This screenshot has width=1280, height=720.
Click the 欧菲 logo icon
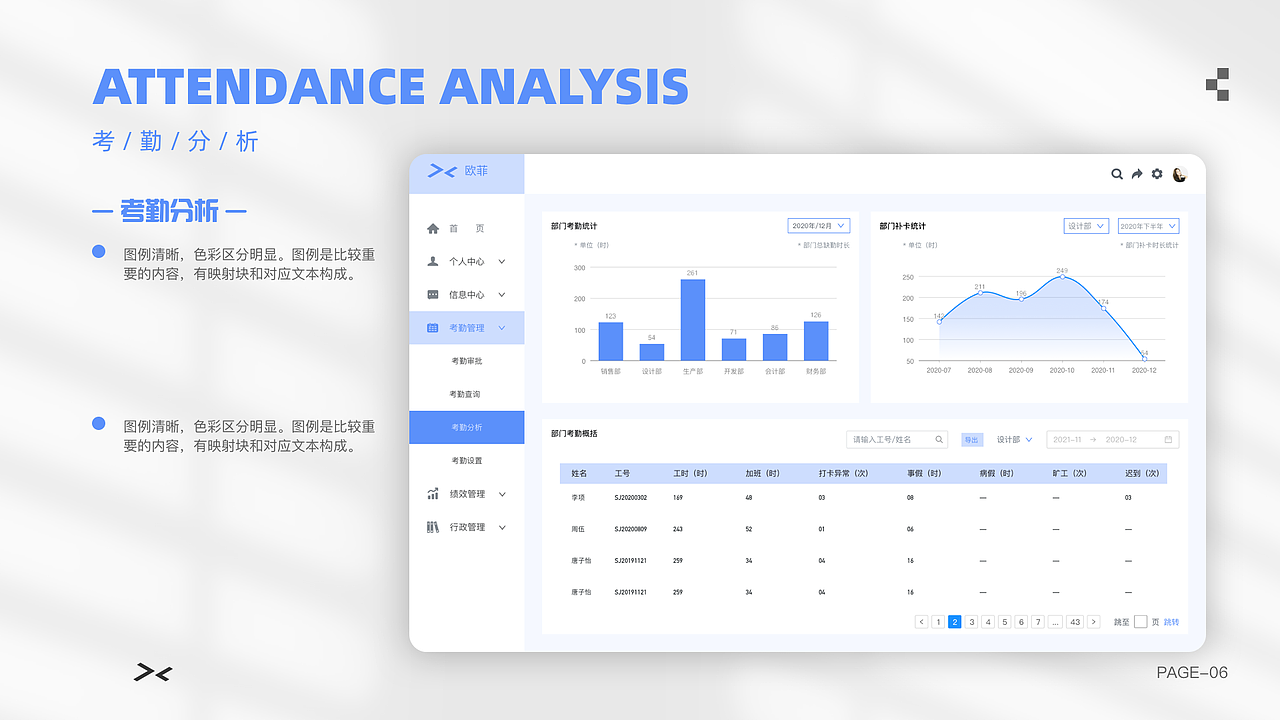(x=442, y=171)
